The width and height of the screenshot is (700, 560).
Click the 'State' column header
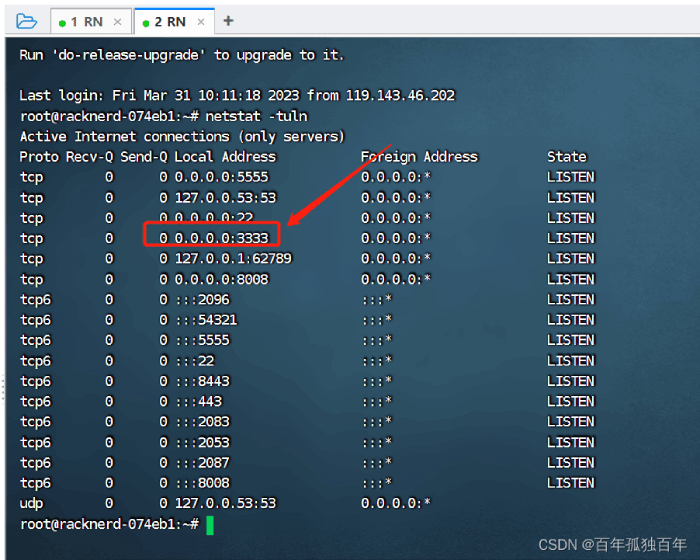pyautogui.click(x=567, y=157)
